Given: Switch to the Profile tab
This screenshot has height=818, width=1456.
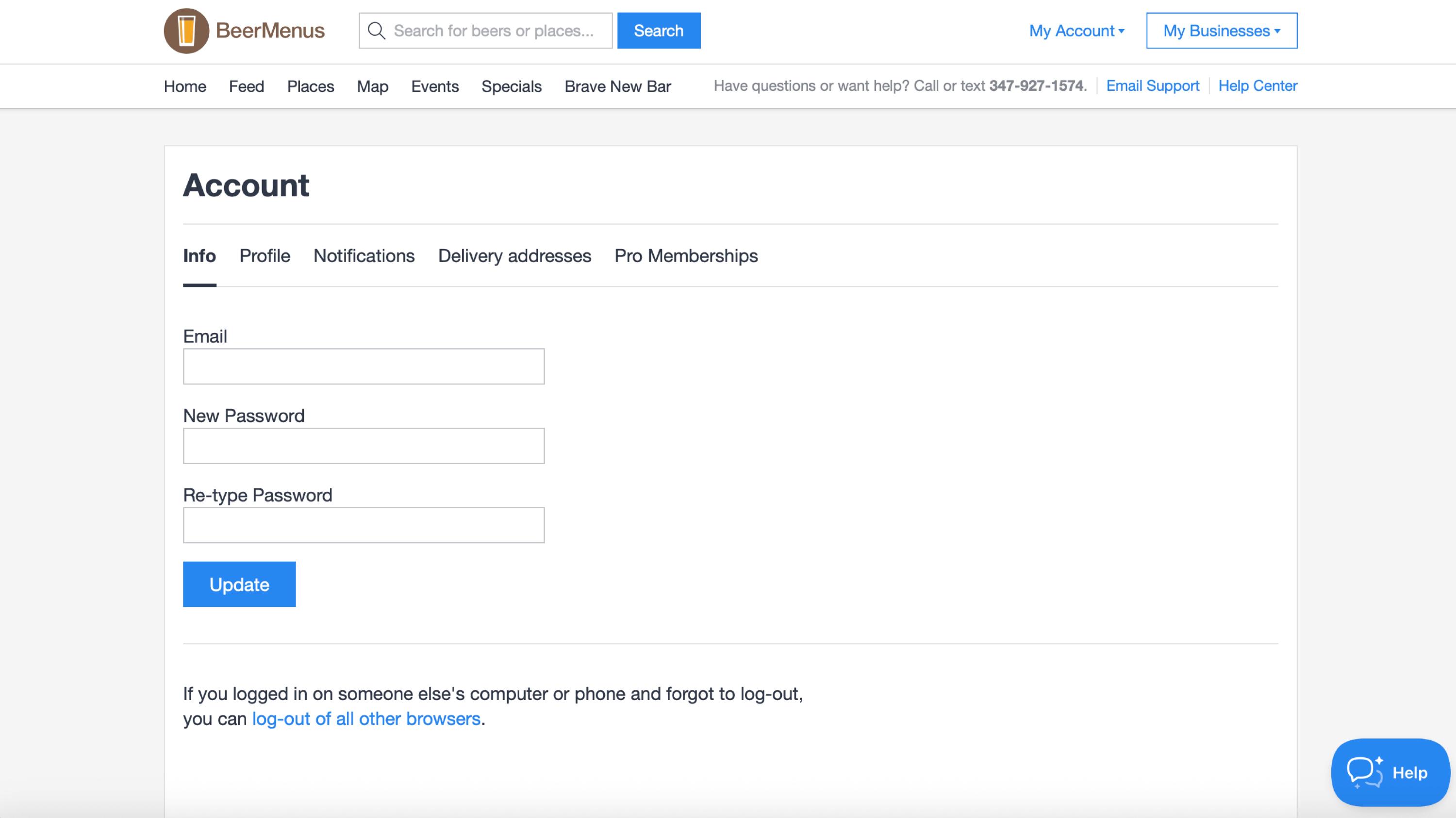Looking at the screenshot, I should [265, 256].
